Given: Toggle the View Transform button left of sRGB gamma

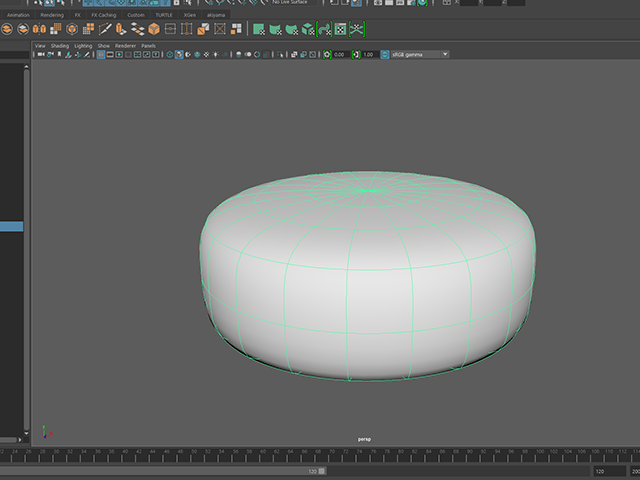Looking at the screenshot, I should pos(385,54).
